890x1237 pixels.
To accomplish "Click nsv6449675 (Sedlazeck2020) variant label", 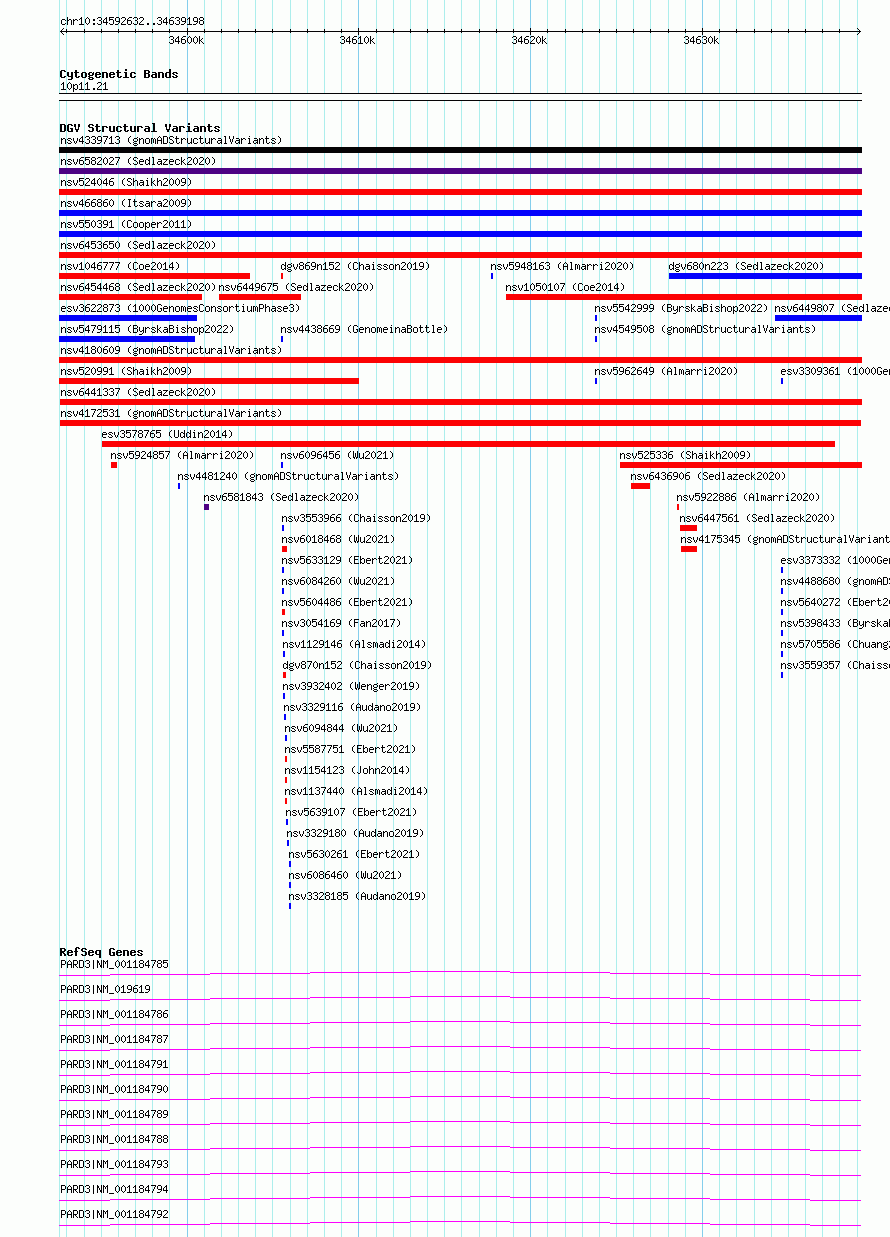I will [x=297, y=287].
